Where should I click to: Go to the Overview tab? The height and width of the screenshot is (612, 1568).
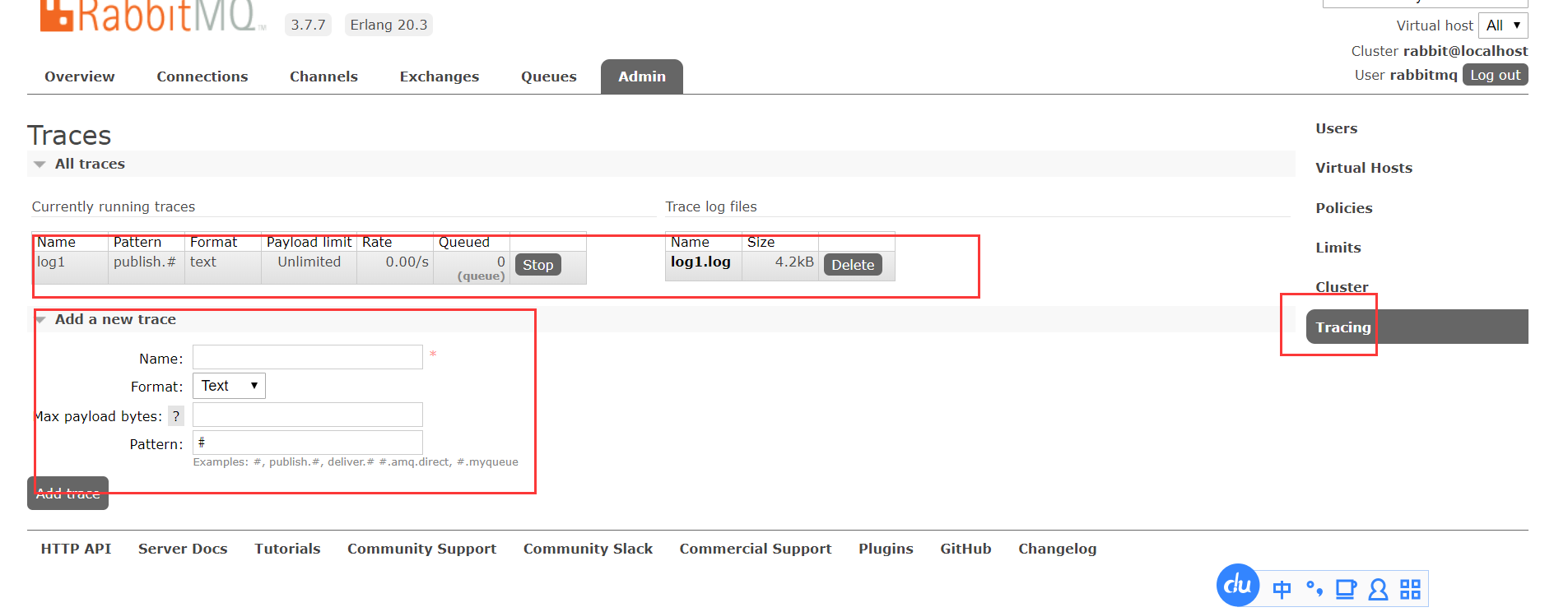[x=80, y=76]
